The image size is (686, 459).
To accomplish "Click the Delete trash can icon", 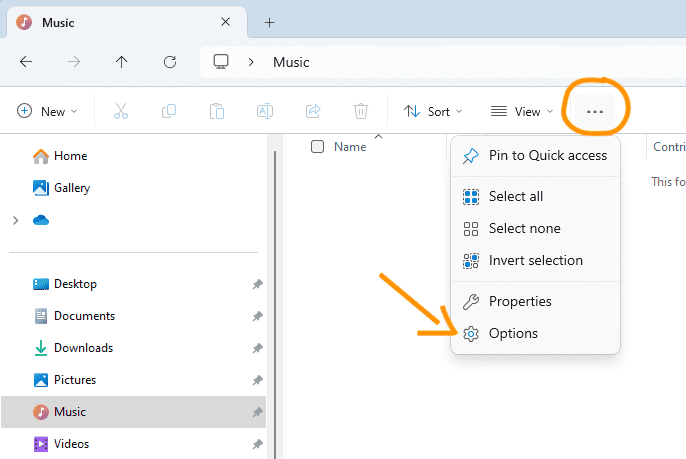I will (x=360, y=111).
